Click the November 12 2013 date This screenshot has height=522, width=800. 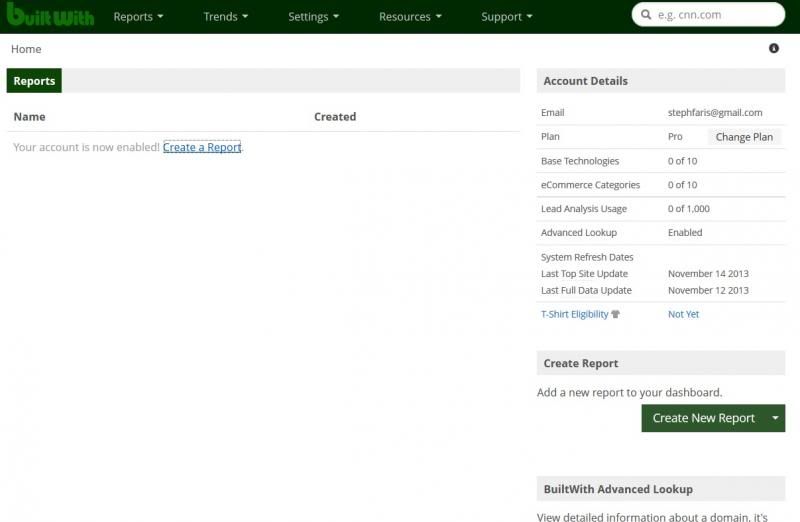click(x=708, y=290)
